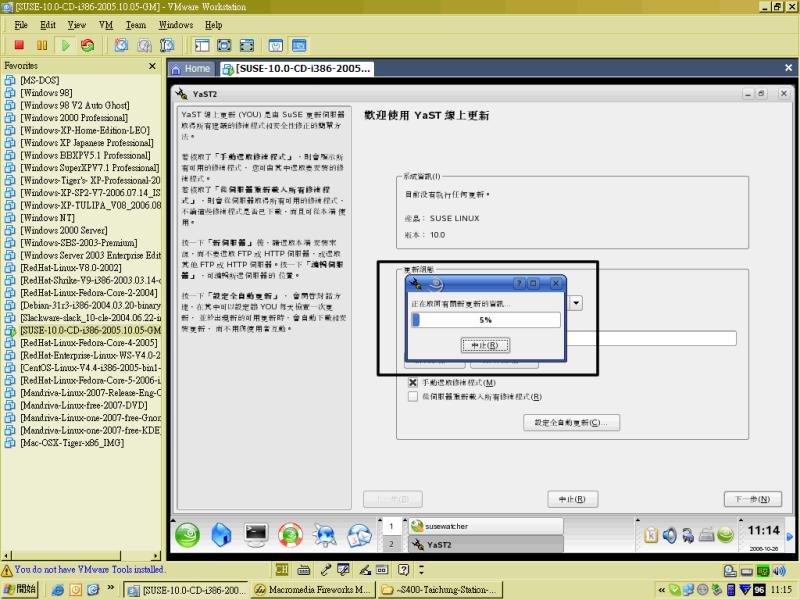800x600 pixels.
Task: Open the File menu
Action: pyautogui.click(x=21, y=25)
